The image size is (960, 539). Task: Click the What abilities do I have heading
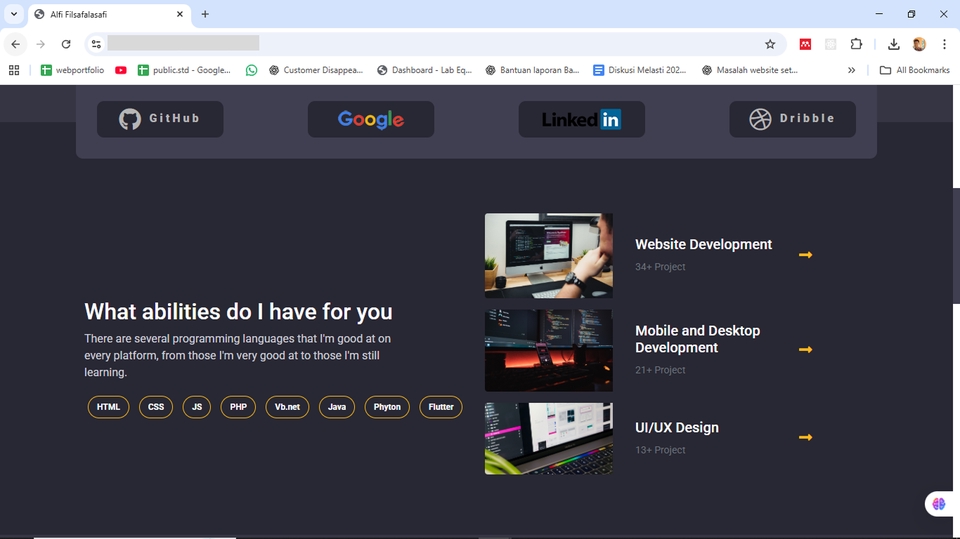point(238,312)
